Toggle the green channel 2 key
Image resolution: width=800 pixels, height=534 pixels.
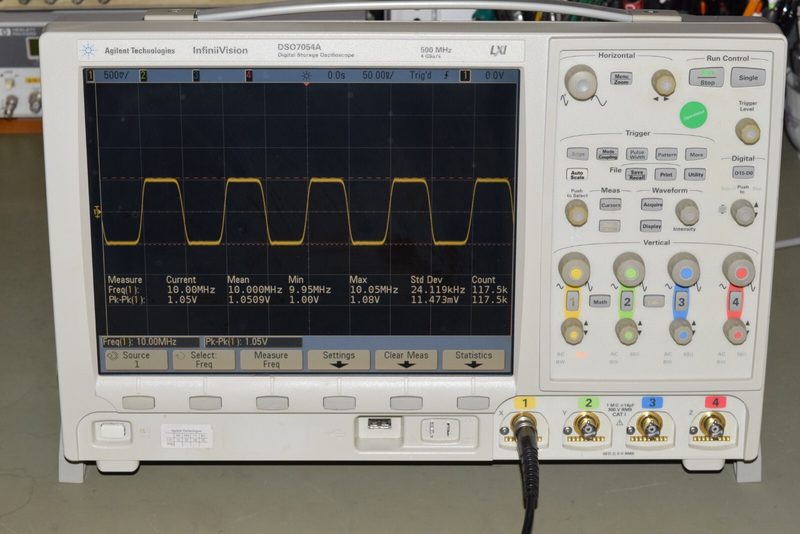[x=627, y=301]
